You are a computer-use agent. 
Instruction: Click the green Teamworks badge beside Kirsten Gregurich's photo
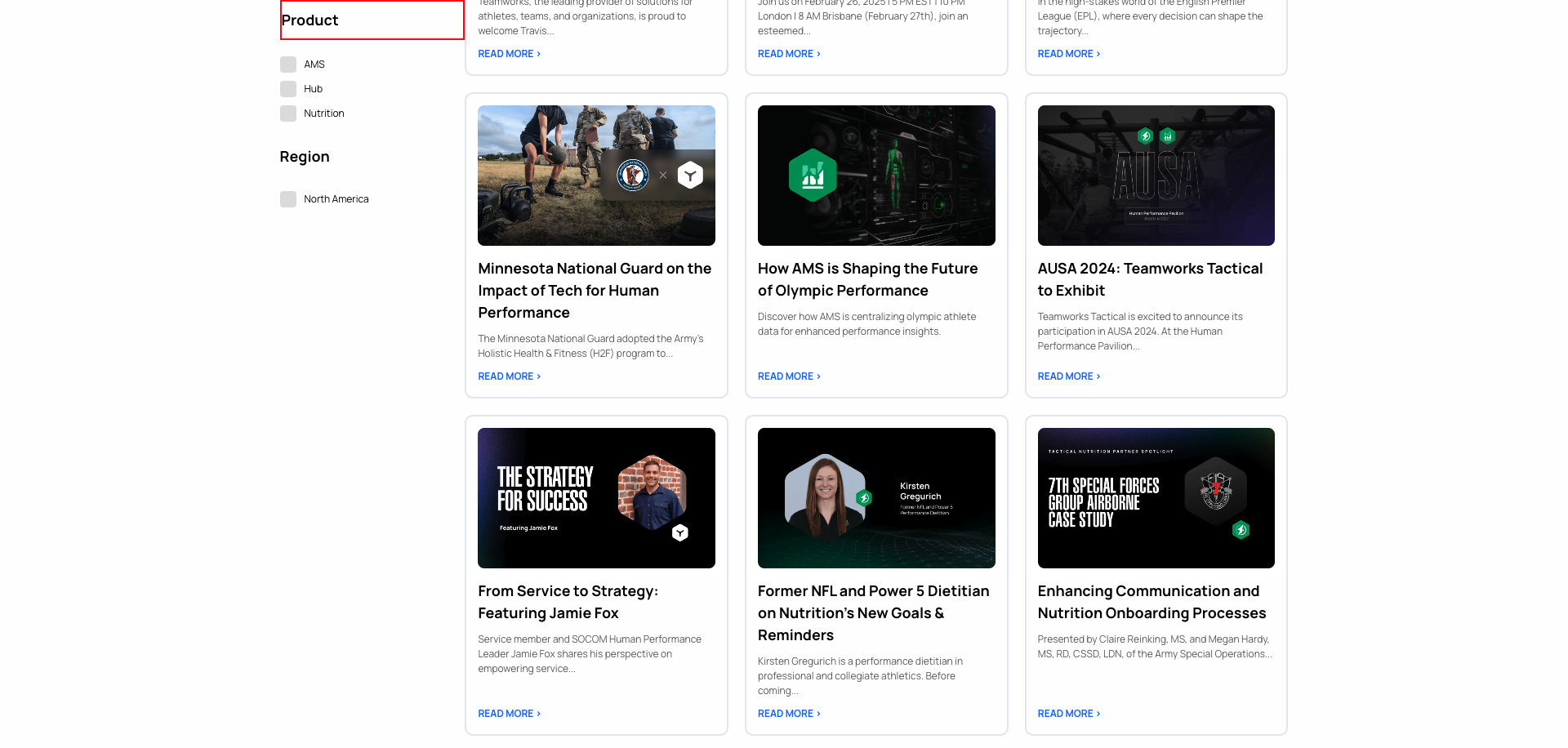point(865,496)
